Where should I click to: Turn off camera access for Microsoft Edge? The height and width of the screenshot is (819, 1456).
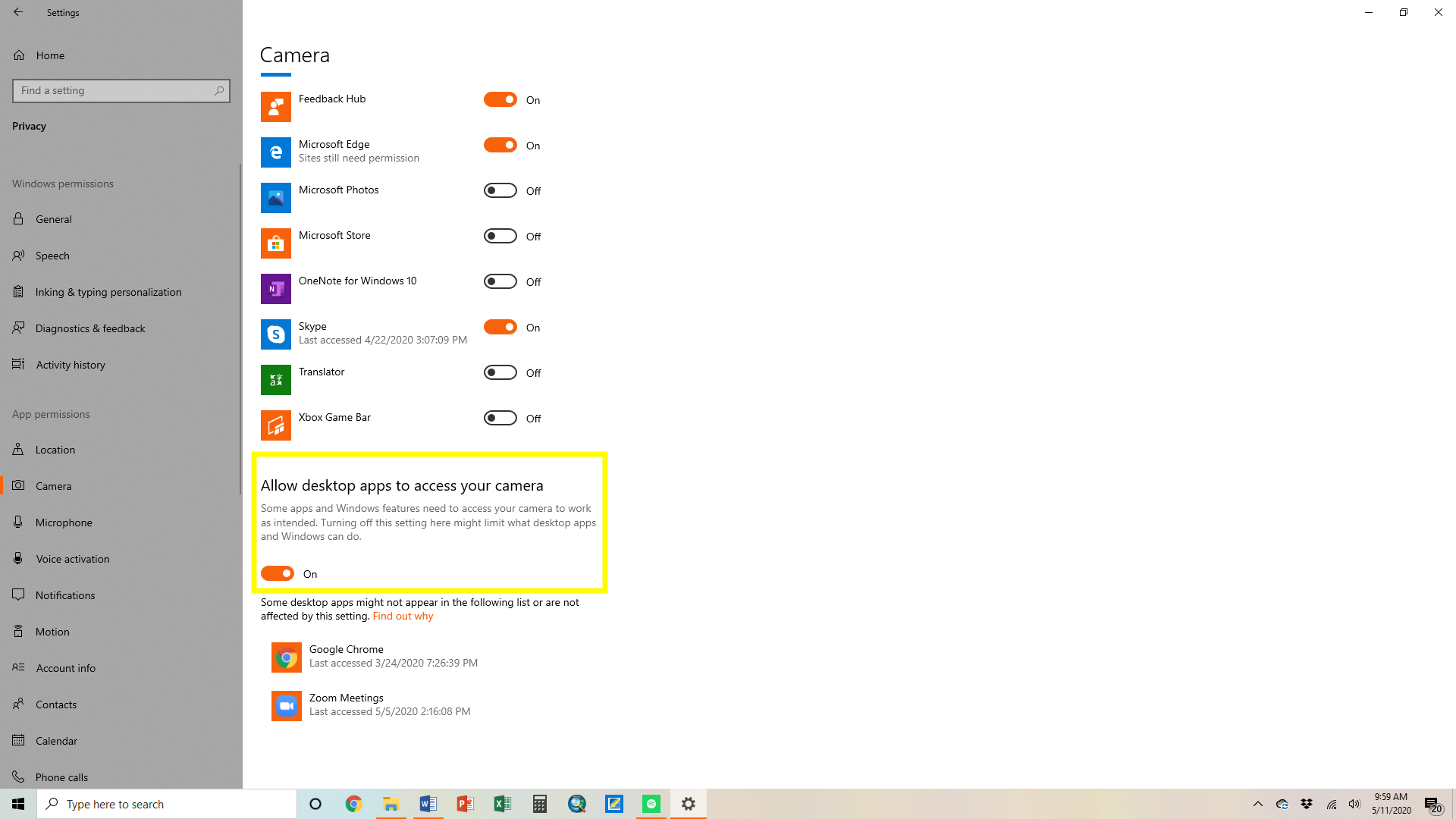pyautogui.click(x=500, y=145)
